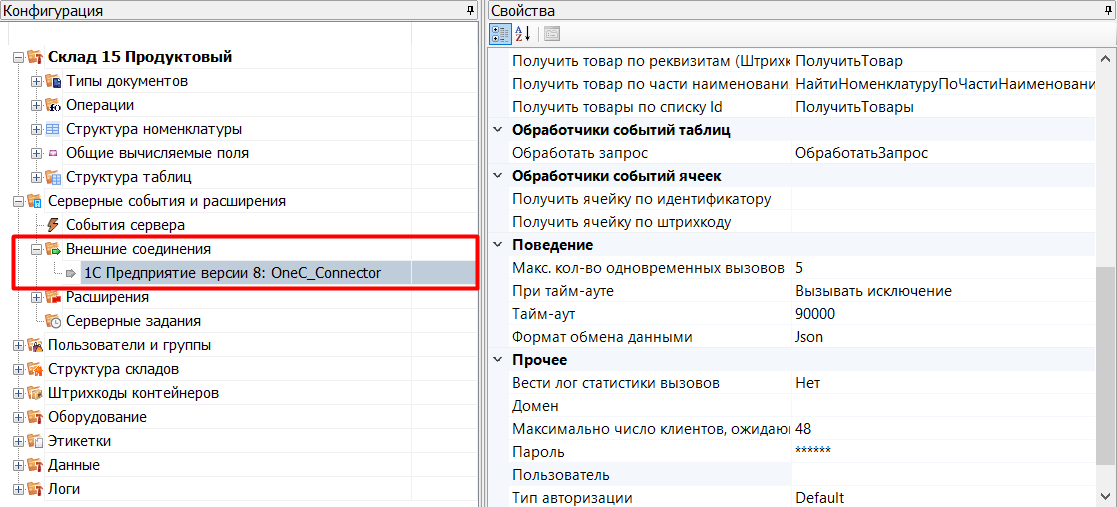Expand the Пользователи и группы node
Image resolution: width=1117 pixels, height=507 pixels.
[x=18, y=345]
